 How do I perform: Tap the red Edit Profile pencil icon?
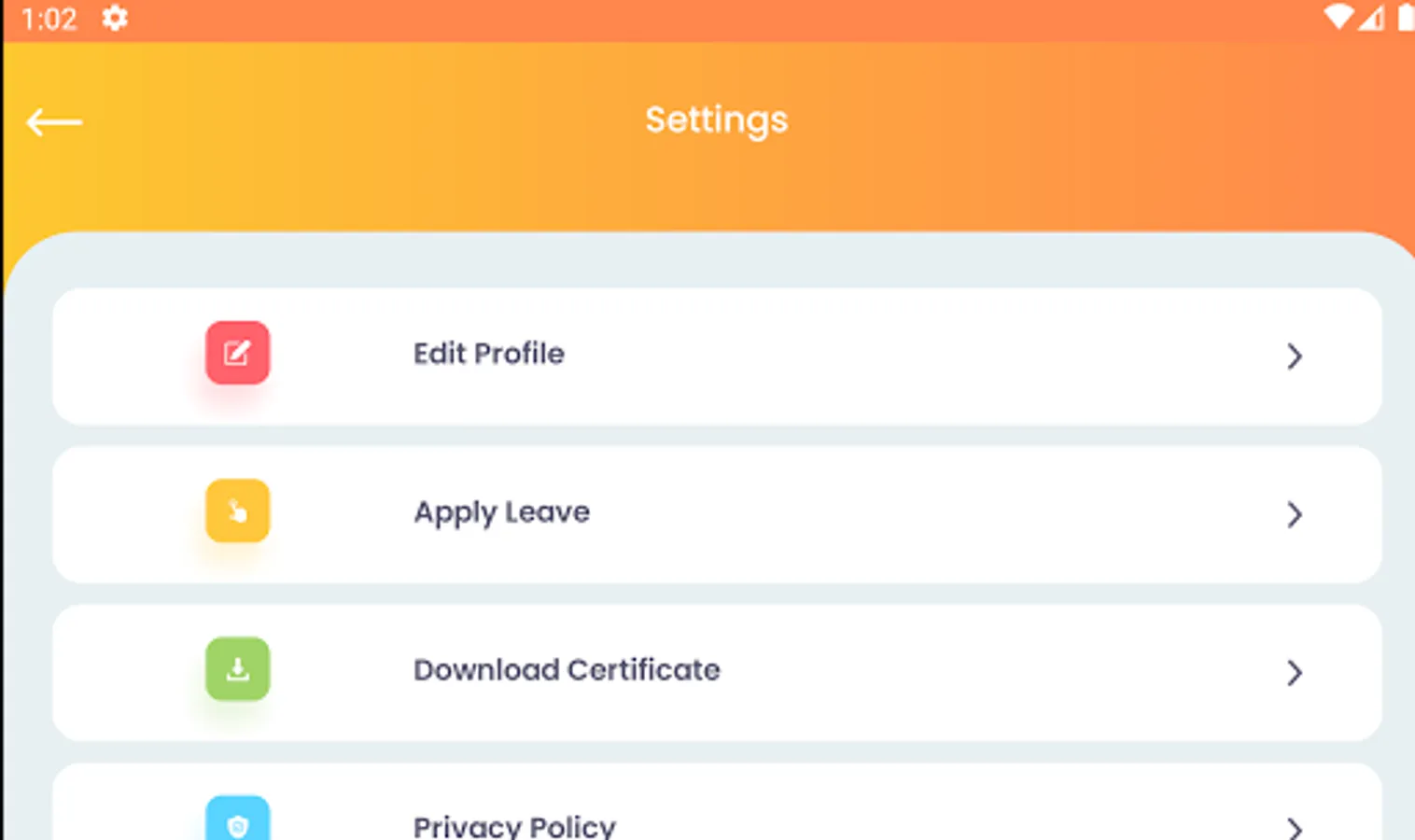pyautogui.click(x=237, y=353)
